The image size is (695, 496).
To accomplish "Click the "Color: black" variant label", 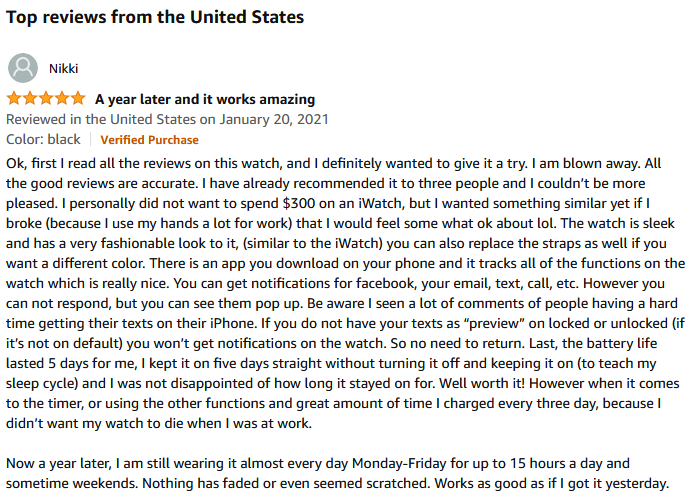I will [x=43, y=140].
